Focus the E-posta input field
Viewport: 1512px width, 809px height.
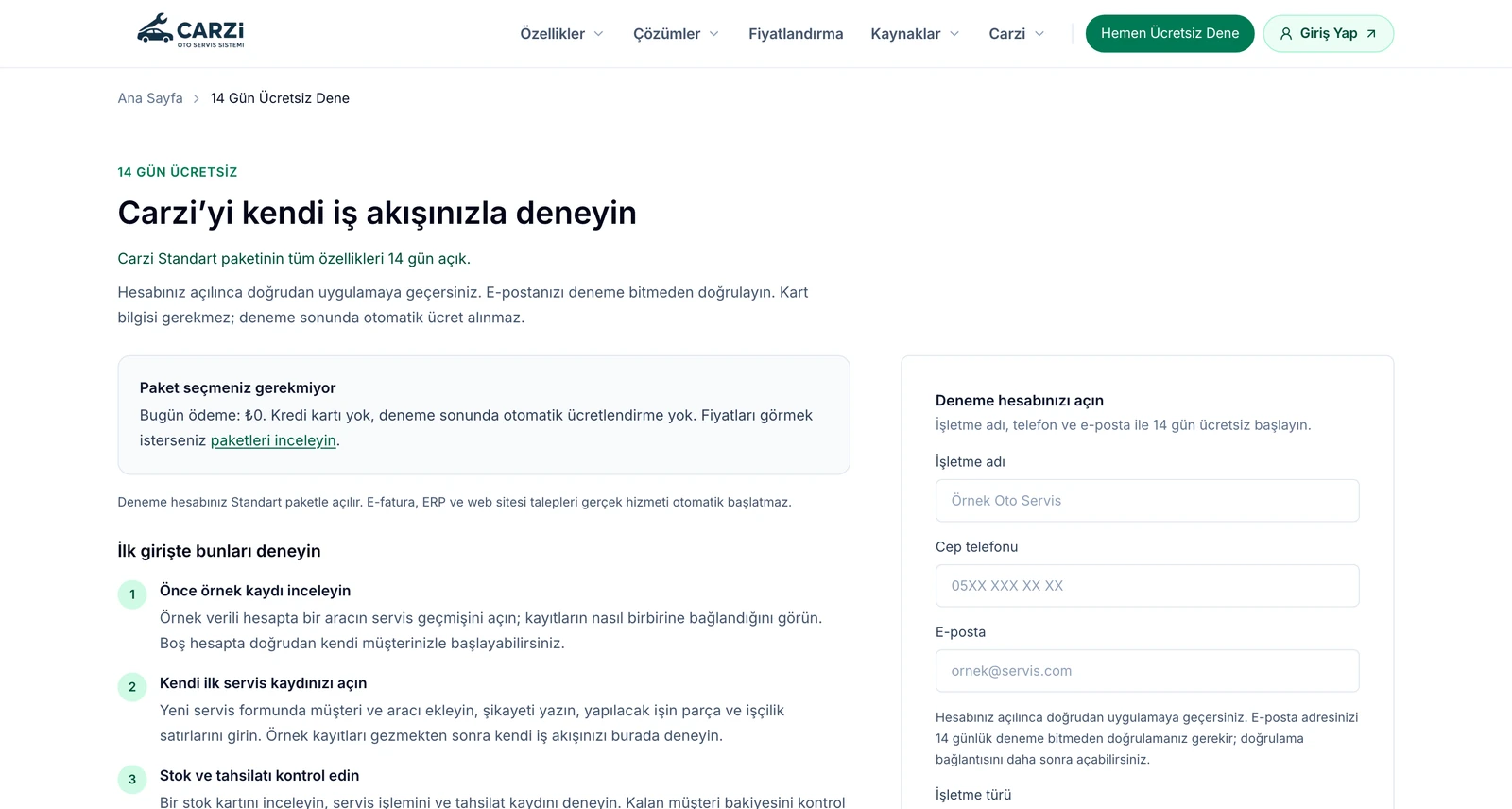click(1147, 671)
